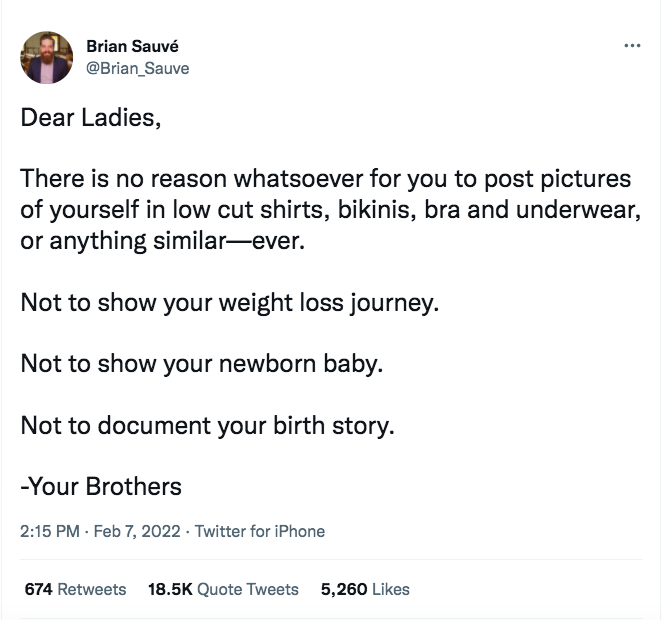Open the Twitter for iPhone source link
The height and width of the screenshot is (620, 662).
(x=260, y=531)
